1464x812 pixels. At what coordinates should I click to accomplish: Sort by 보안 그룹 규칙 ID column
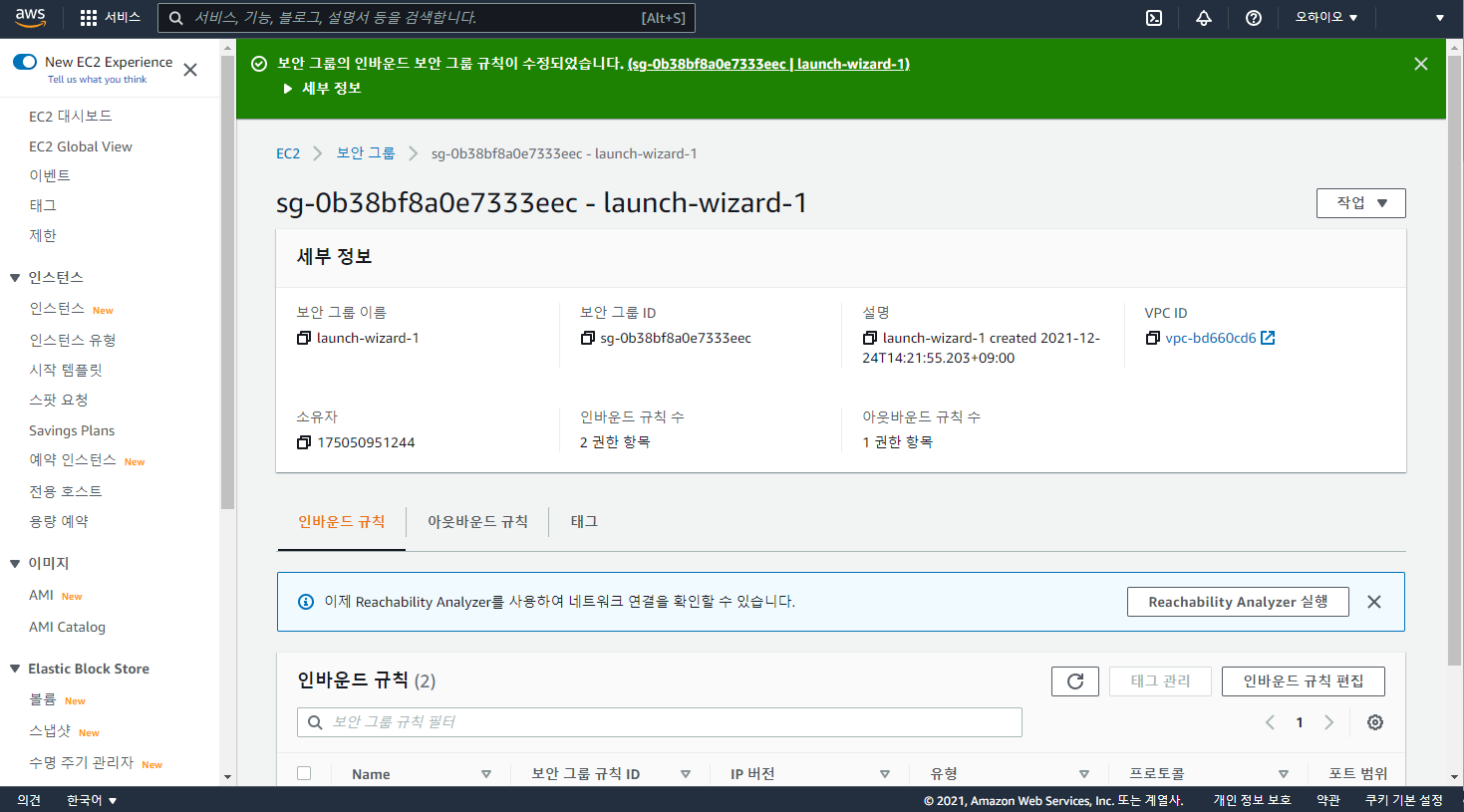tap(686, 774)
